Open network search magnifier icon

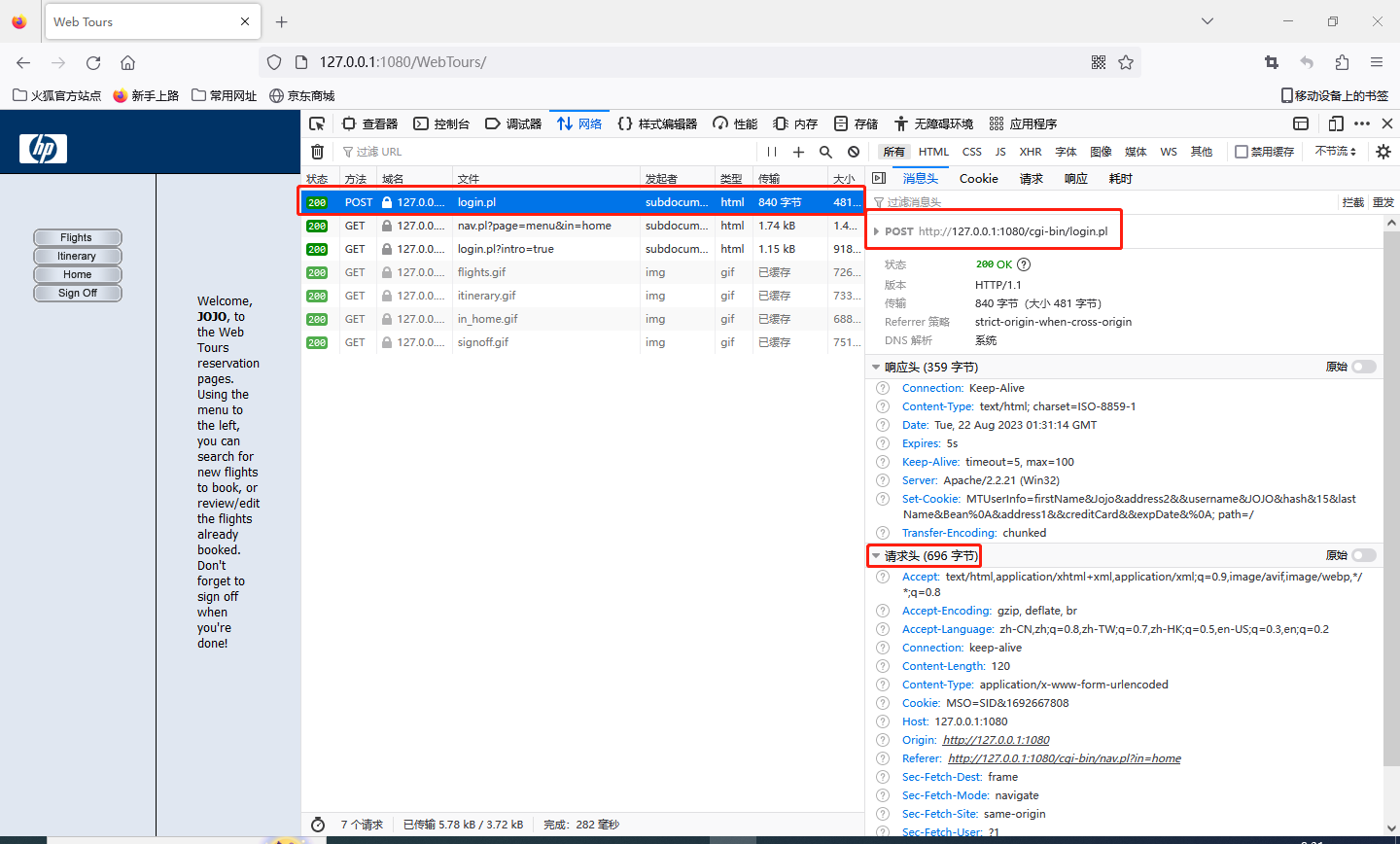(x=825, y=152)
